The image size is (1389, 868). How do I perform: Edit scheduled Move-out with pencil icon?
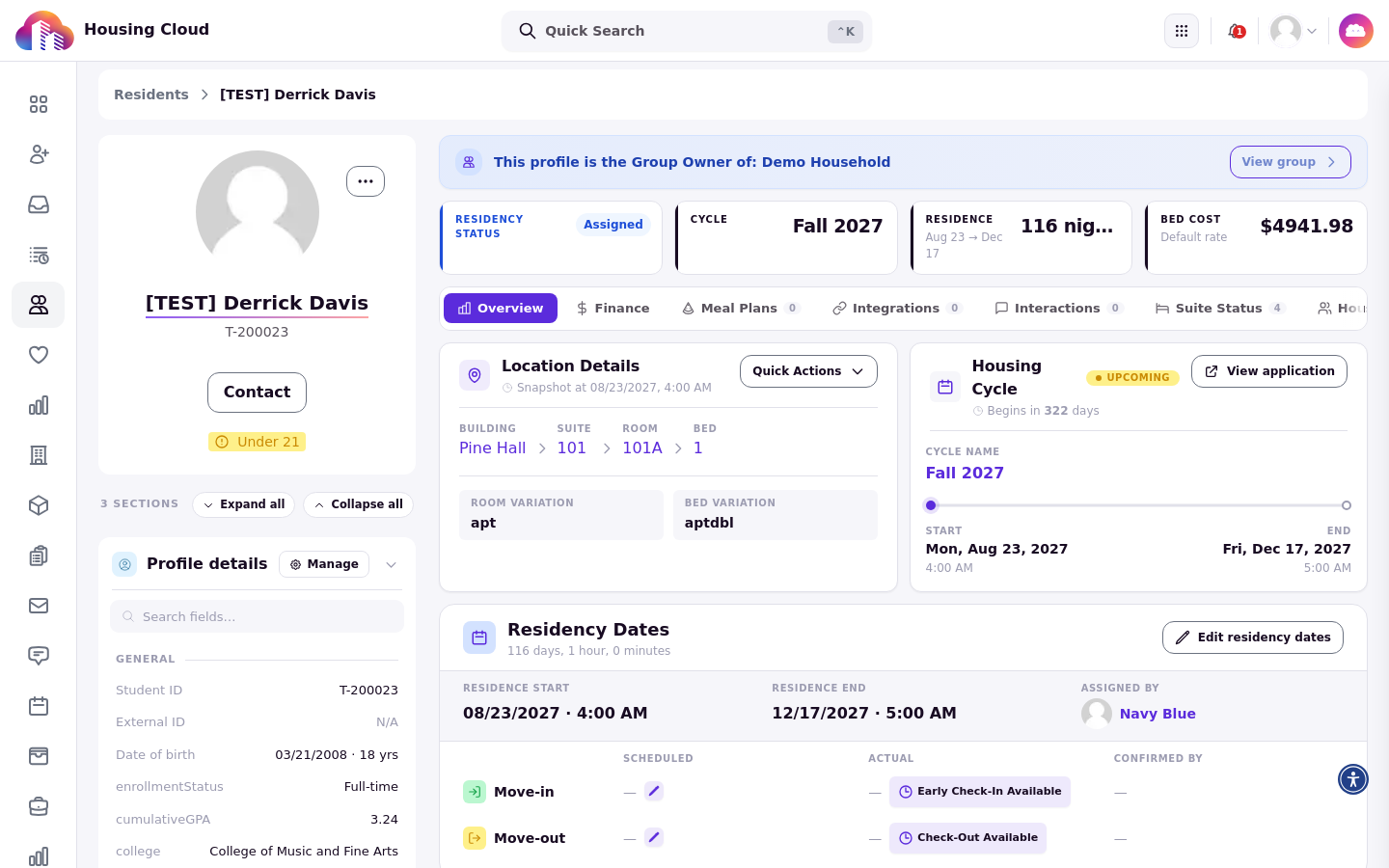click(654, 837)
